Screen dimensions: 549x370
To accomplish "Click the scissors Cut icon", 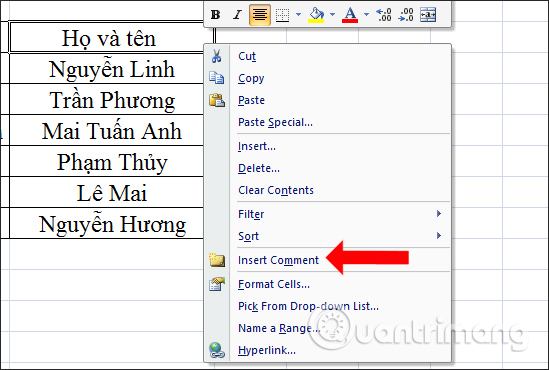I will click(217, 56).
